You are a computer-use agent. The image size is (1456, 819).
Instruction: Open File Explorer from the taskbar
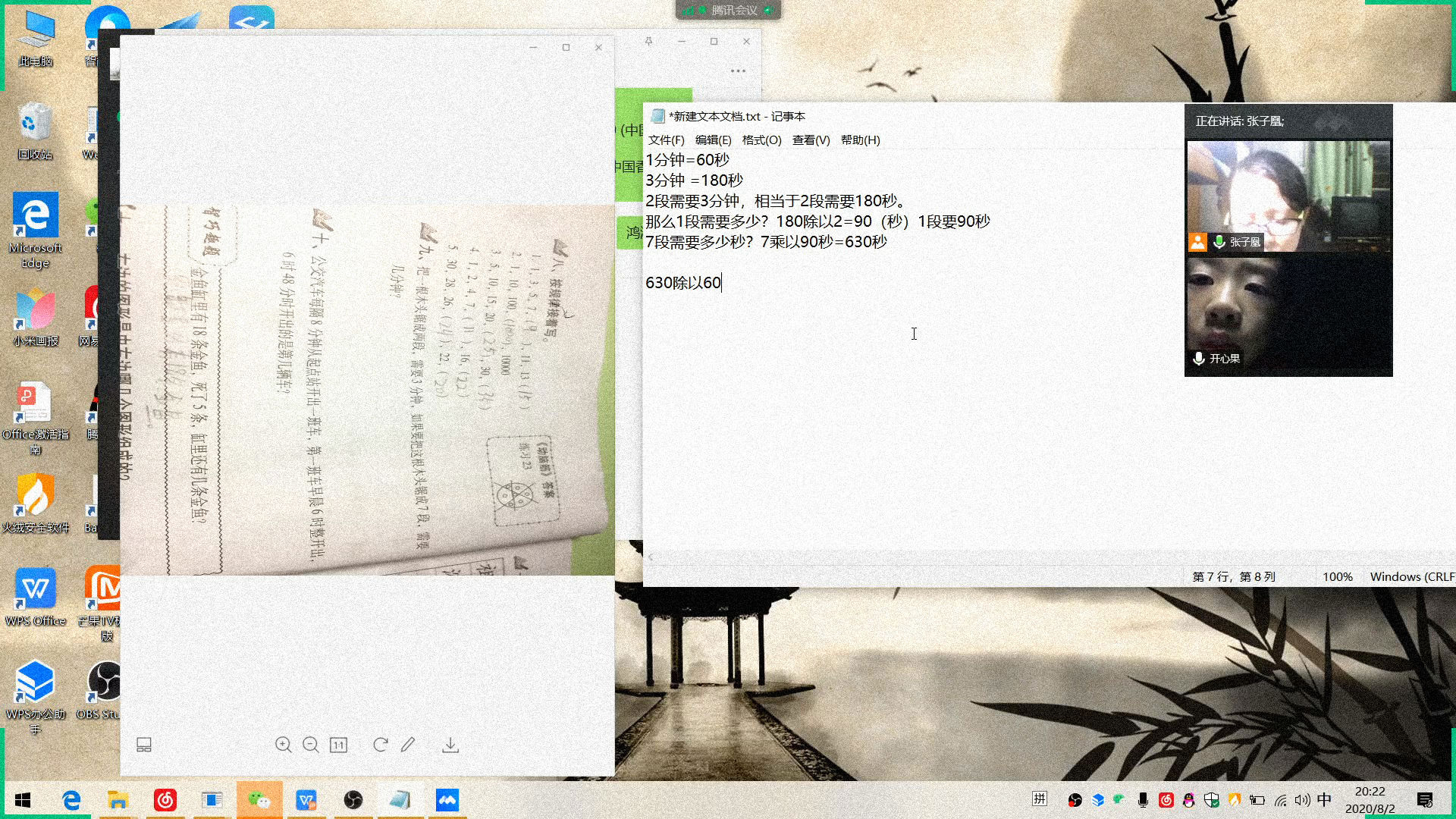click(118, 800)
